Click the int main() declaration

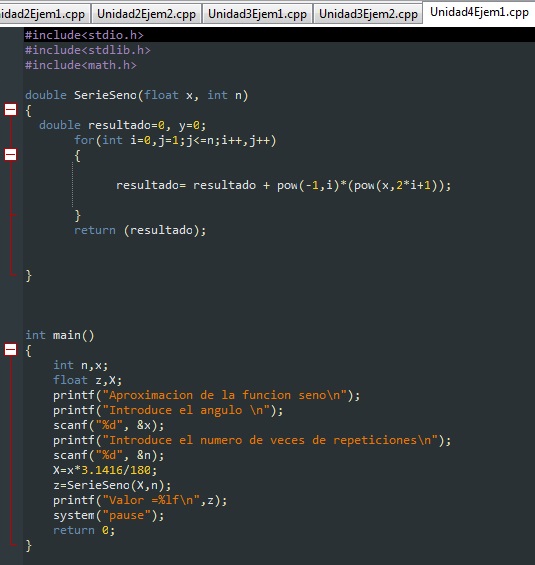[59, 335]
